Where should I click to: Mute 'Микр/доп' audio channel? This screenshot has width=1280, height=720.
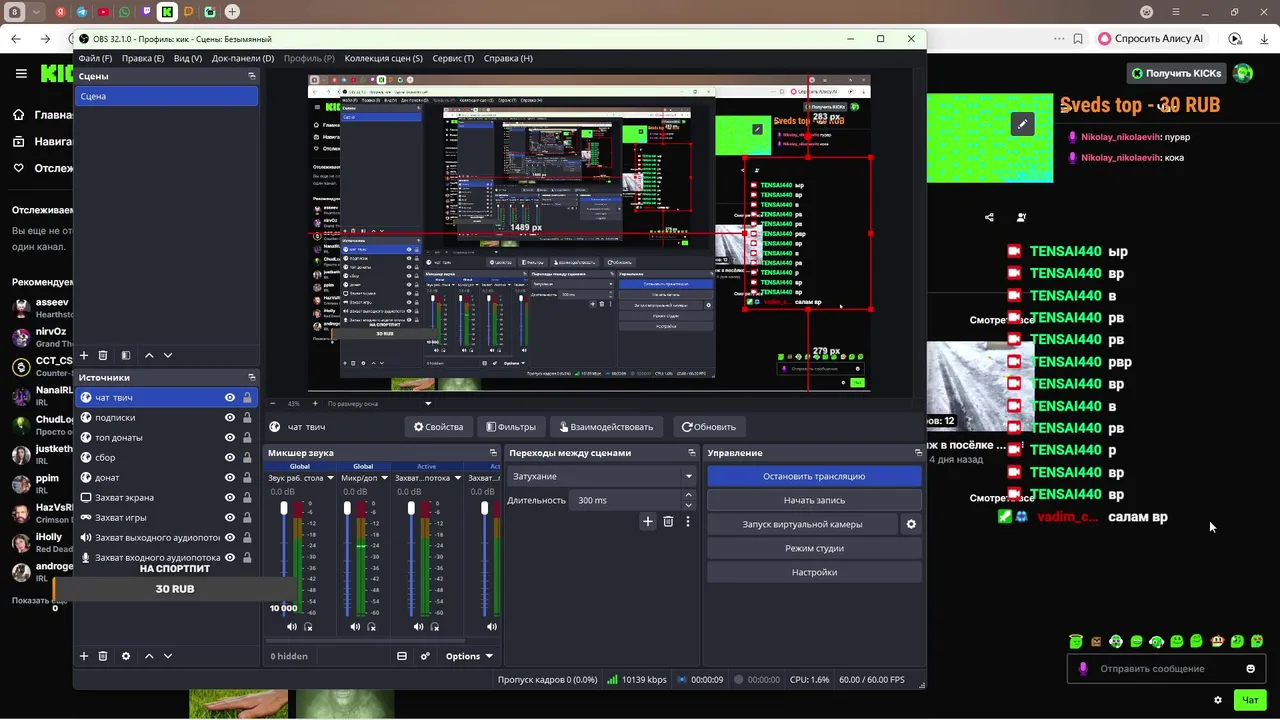point(355,627)
